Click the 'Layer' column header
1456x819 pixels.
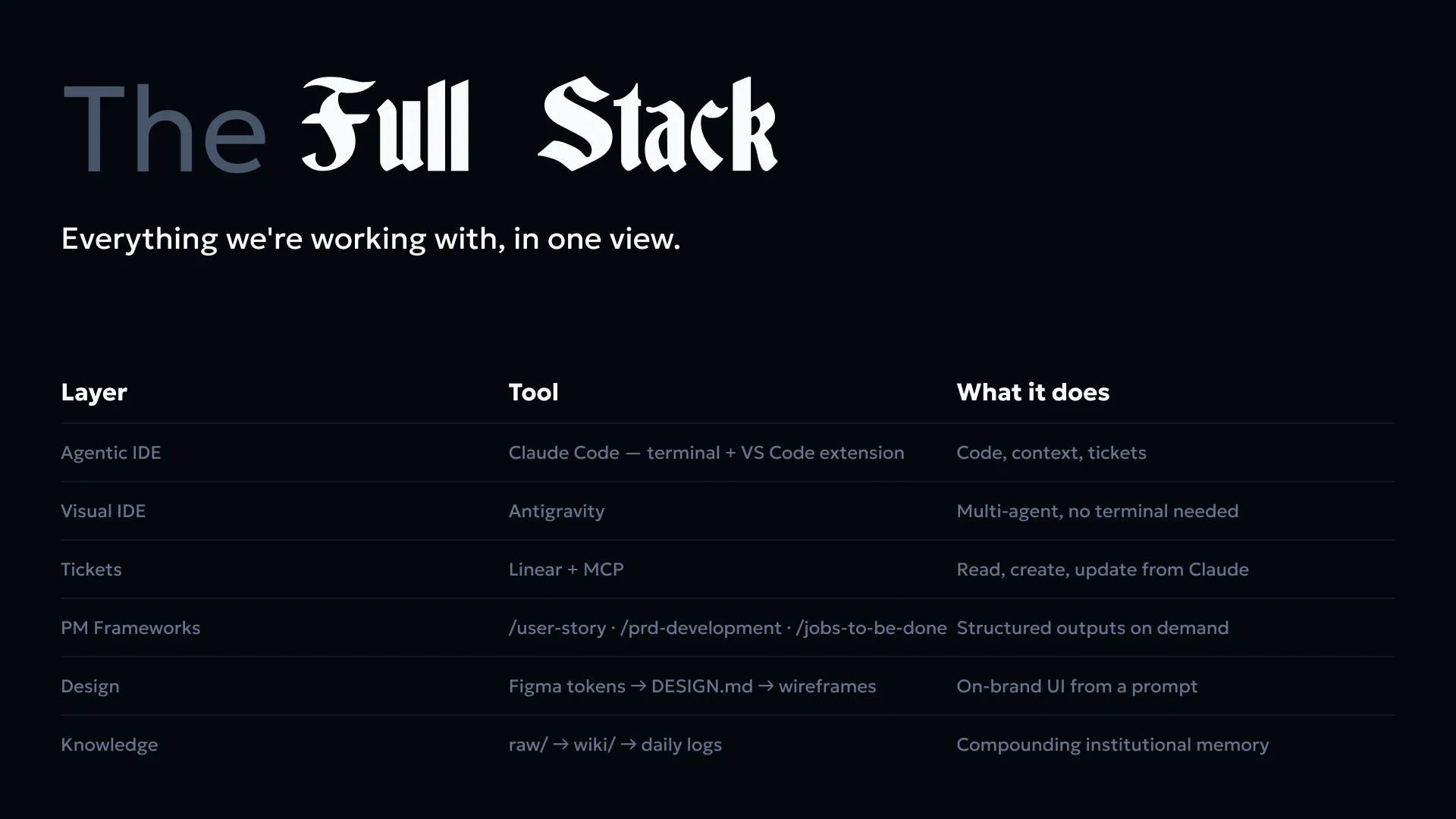[94, 393]
